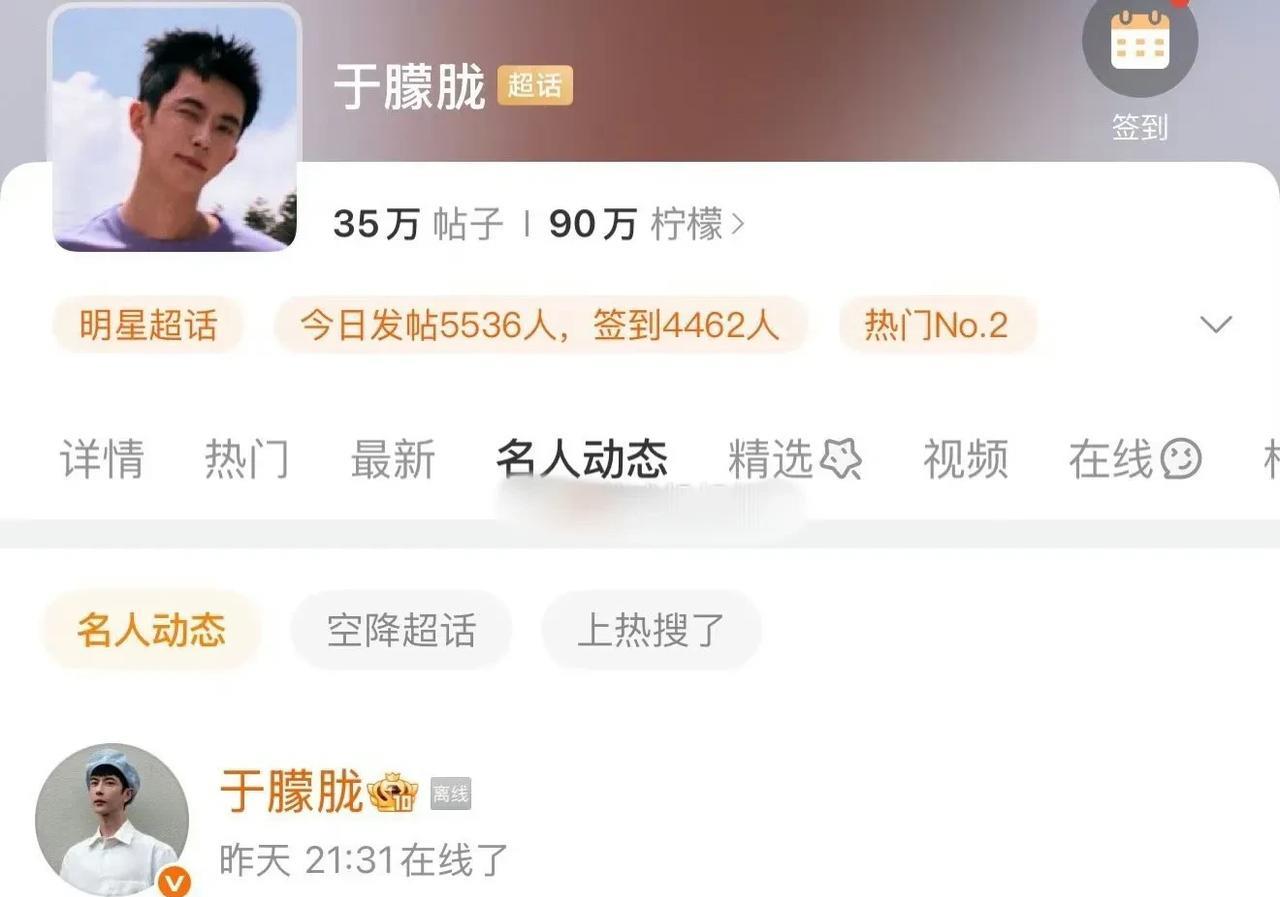Tap the crown badge next to the poster name
1280x897 pixels.
(x=392, y=793)
